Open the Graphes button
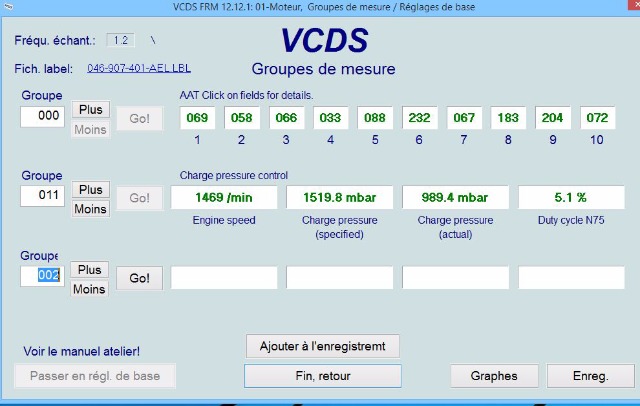This screenshot has width=640, height=406. click(x=494, y=376)
